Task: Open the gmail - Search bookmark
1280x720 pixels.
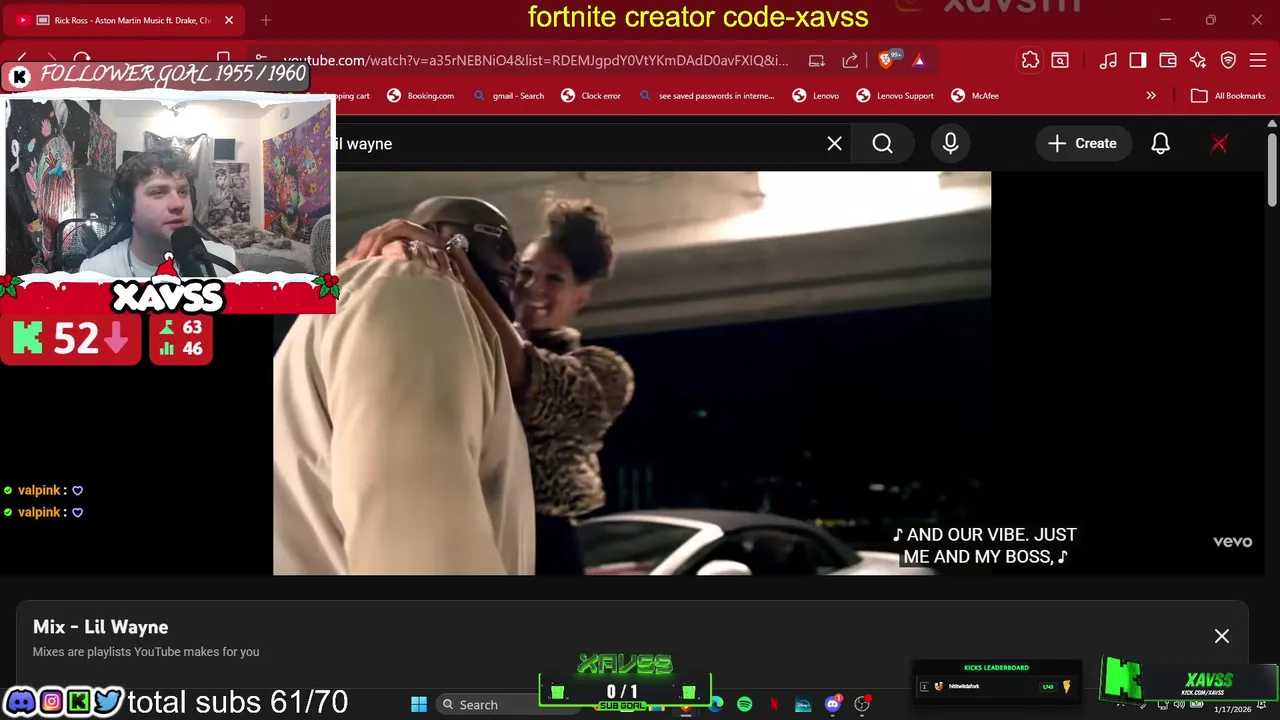Action: (508, 96)
